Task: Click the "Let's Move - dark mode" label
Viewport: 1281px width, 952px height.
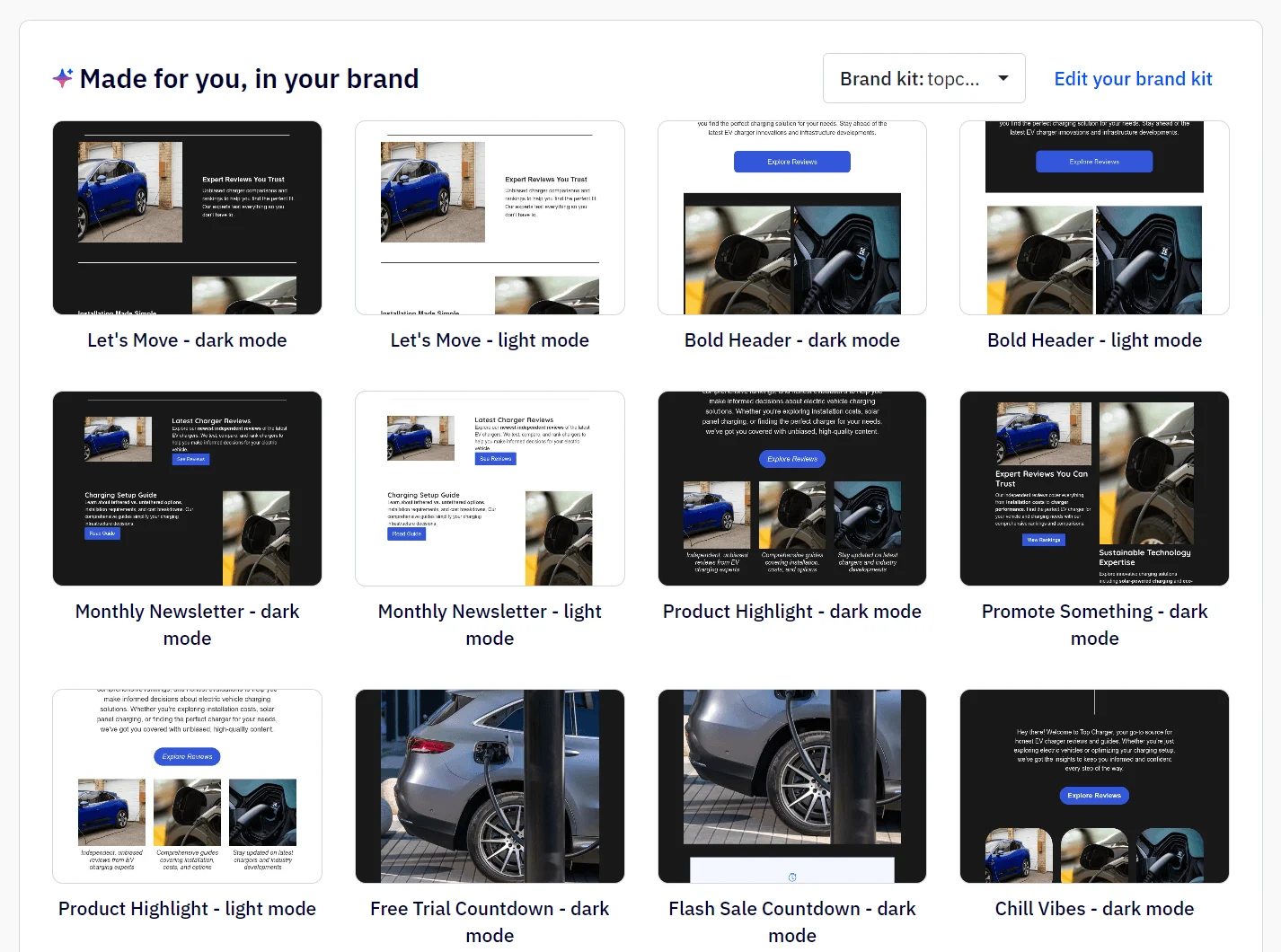Action: pyautogui.click(x=187, y=340)
